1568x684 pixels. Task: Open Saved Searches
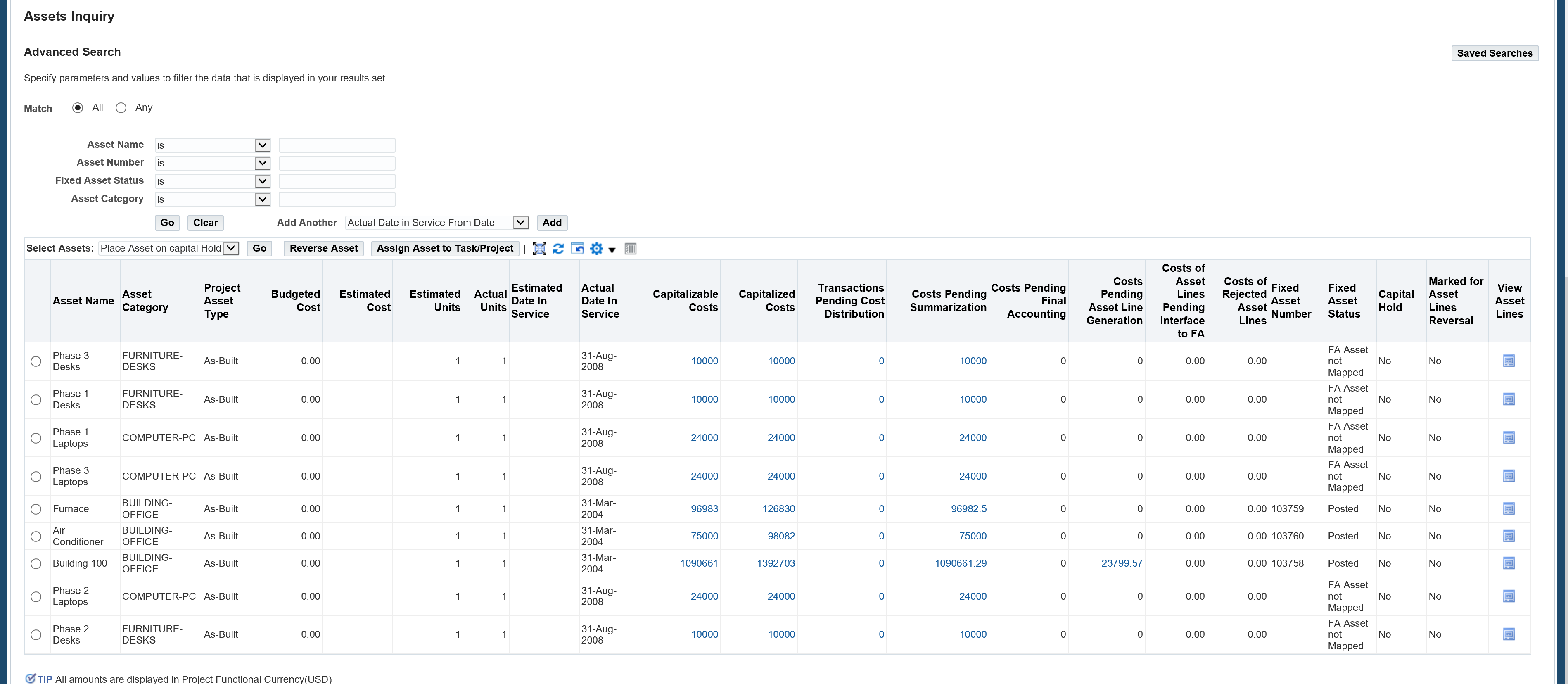pos(1495,53)
